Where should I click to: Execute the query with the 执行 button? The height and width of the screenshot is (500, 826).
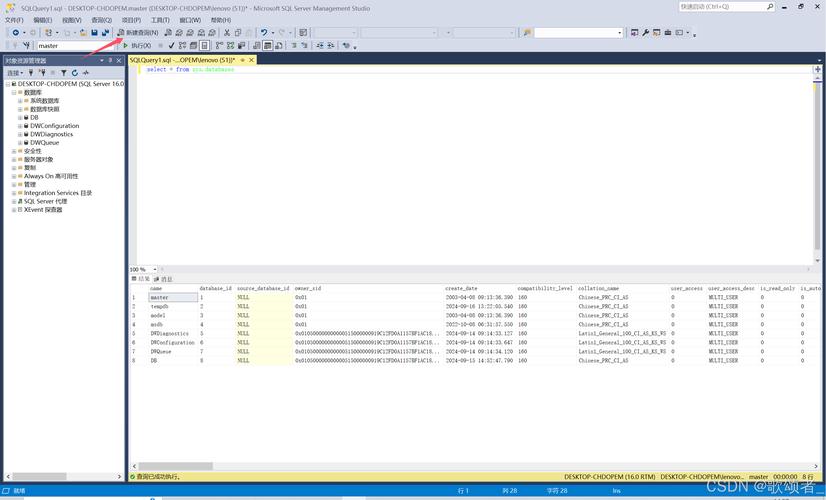[x=137, y=46]
